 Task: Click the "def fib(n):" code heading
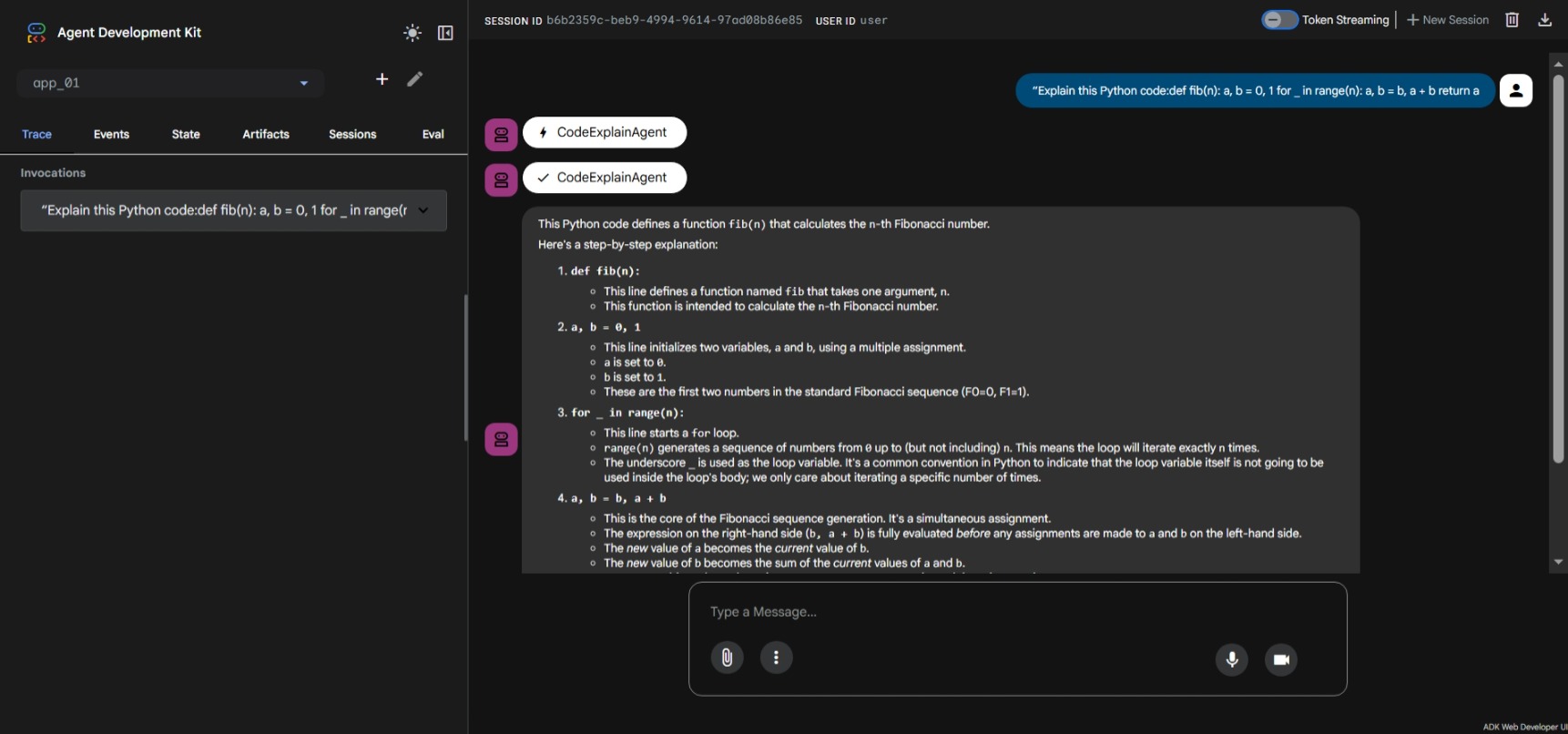[606, 271]
